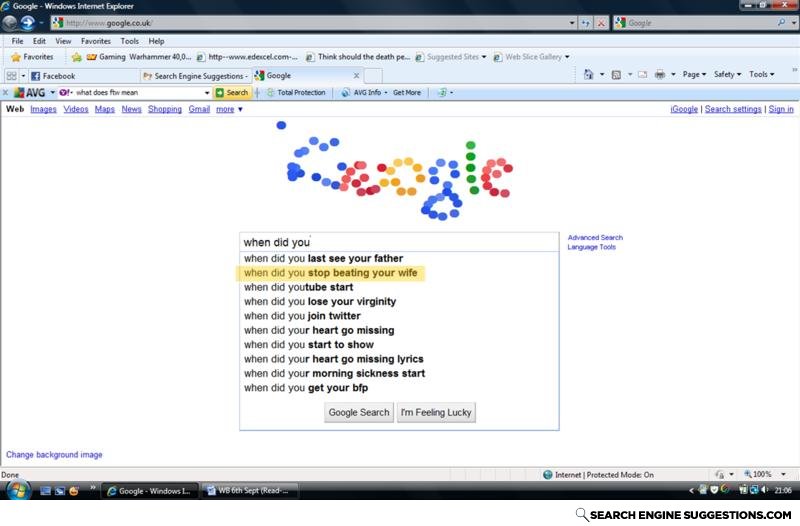Click the browser back arrow button

pos(10,22)
